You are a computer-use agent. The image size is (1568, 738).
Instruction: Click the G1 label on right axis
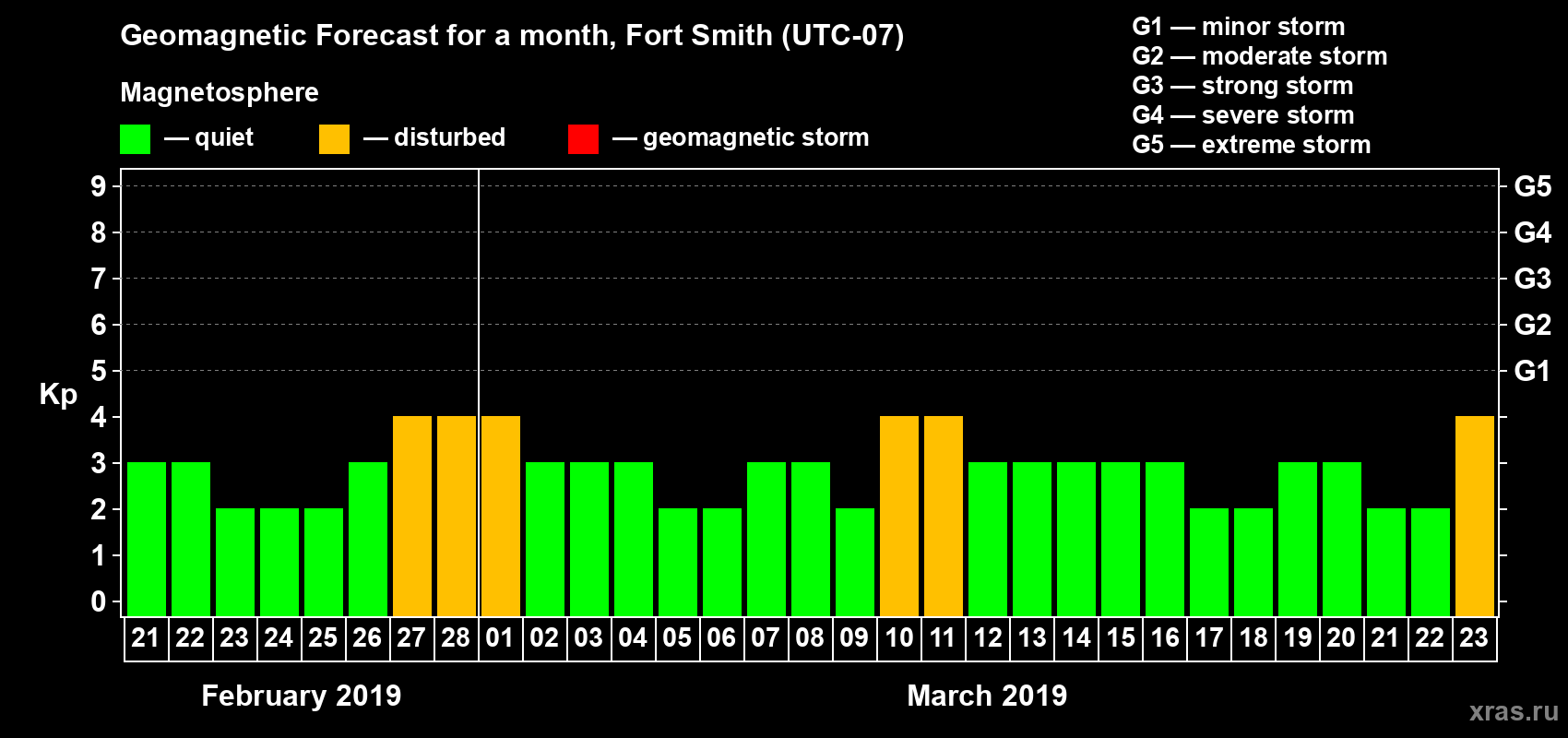pyautogui.click(x=1533, y=371)
